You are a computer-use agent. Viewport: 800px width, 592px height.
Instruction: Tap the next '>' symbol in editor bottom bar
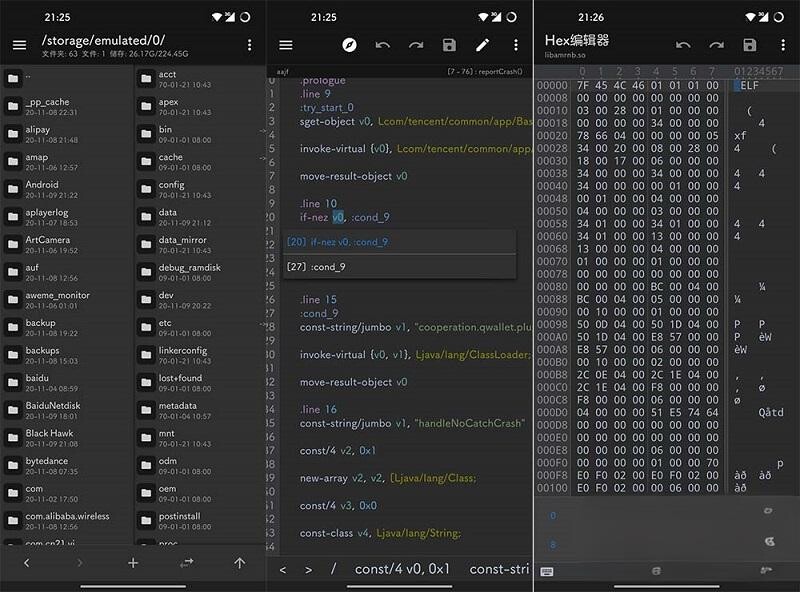point(308,570)
